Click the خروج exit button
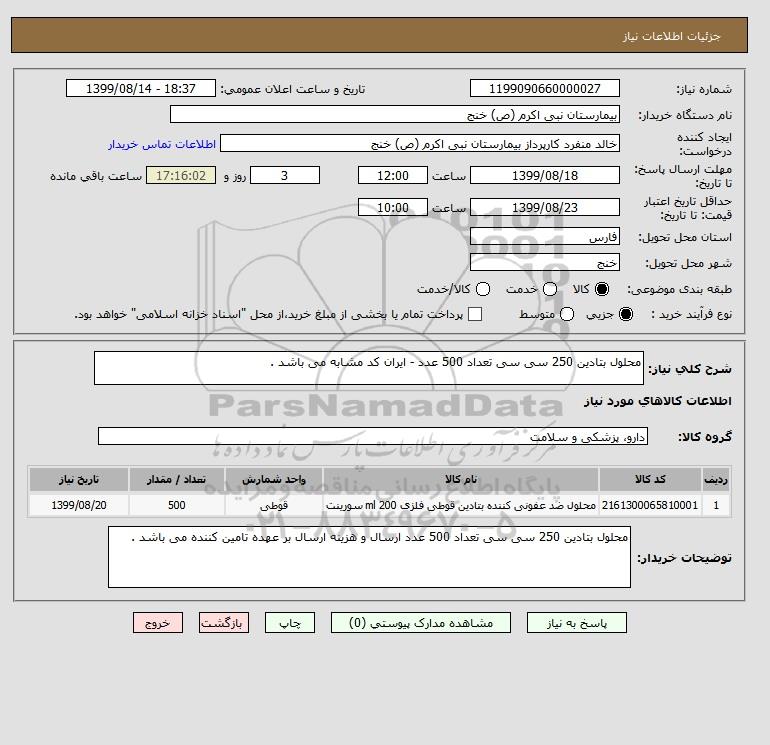 (158, 623)
